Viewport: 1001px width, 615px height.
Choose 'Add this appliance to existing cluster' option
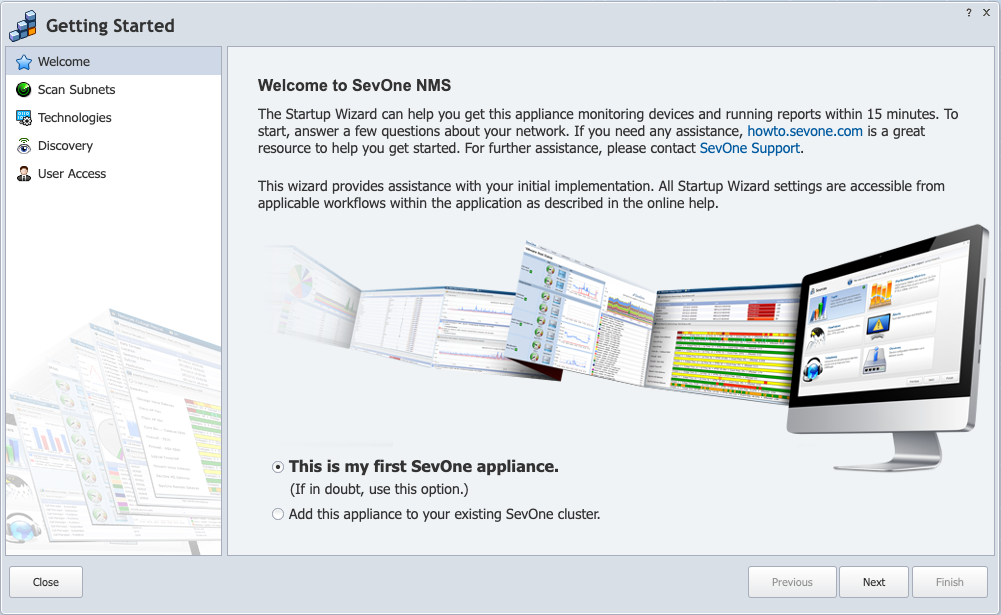tap(278, 514)
